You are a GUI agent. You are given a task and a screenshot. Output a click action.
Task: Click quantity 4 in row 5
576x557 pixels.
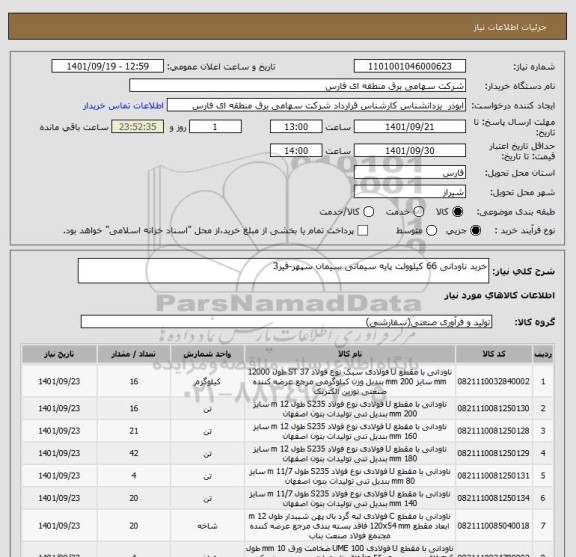pyautogui.click(x=134, y=476)
